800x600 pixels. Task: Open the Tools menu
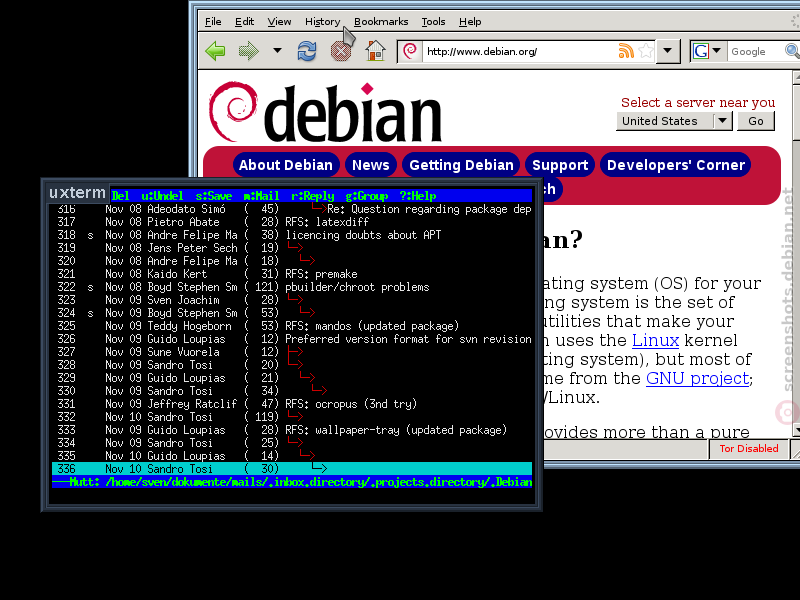click(x=433, y=21)
